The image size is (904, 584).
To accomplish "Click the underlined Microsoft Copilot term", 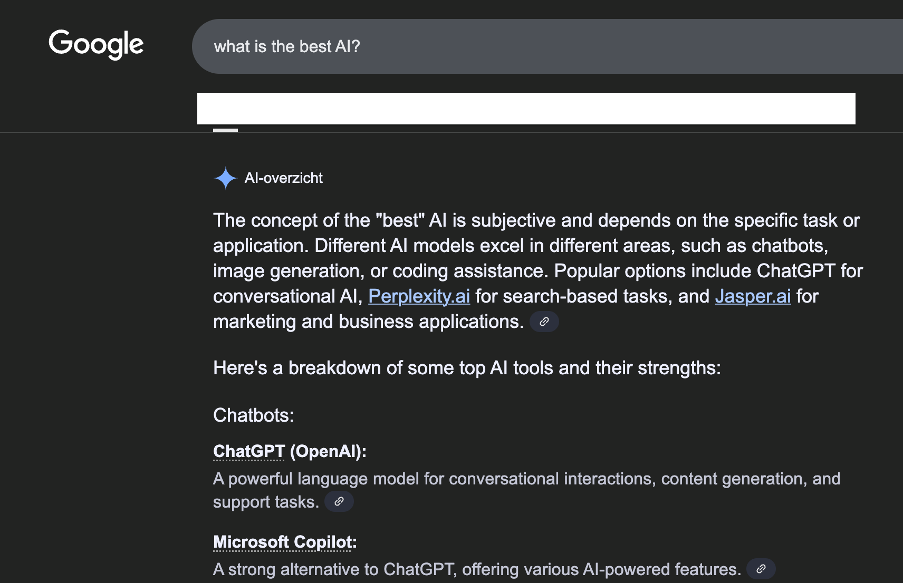I will click(285, 542).
